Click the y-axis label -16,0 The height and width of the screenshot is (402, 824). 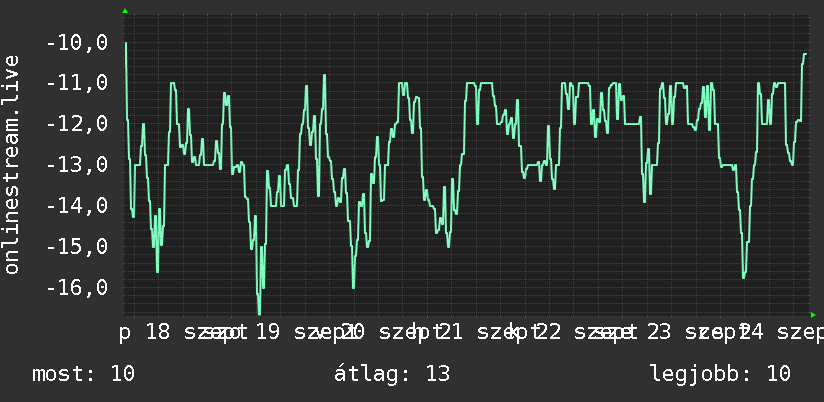(77, 287)
